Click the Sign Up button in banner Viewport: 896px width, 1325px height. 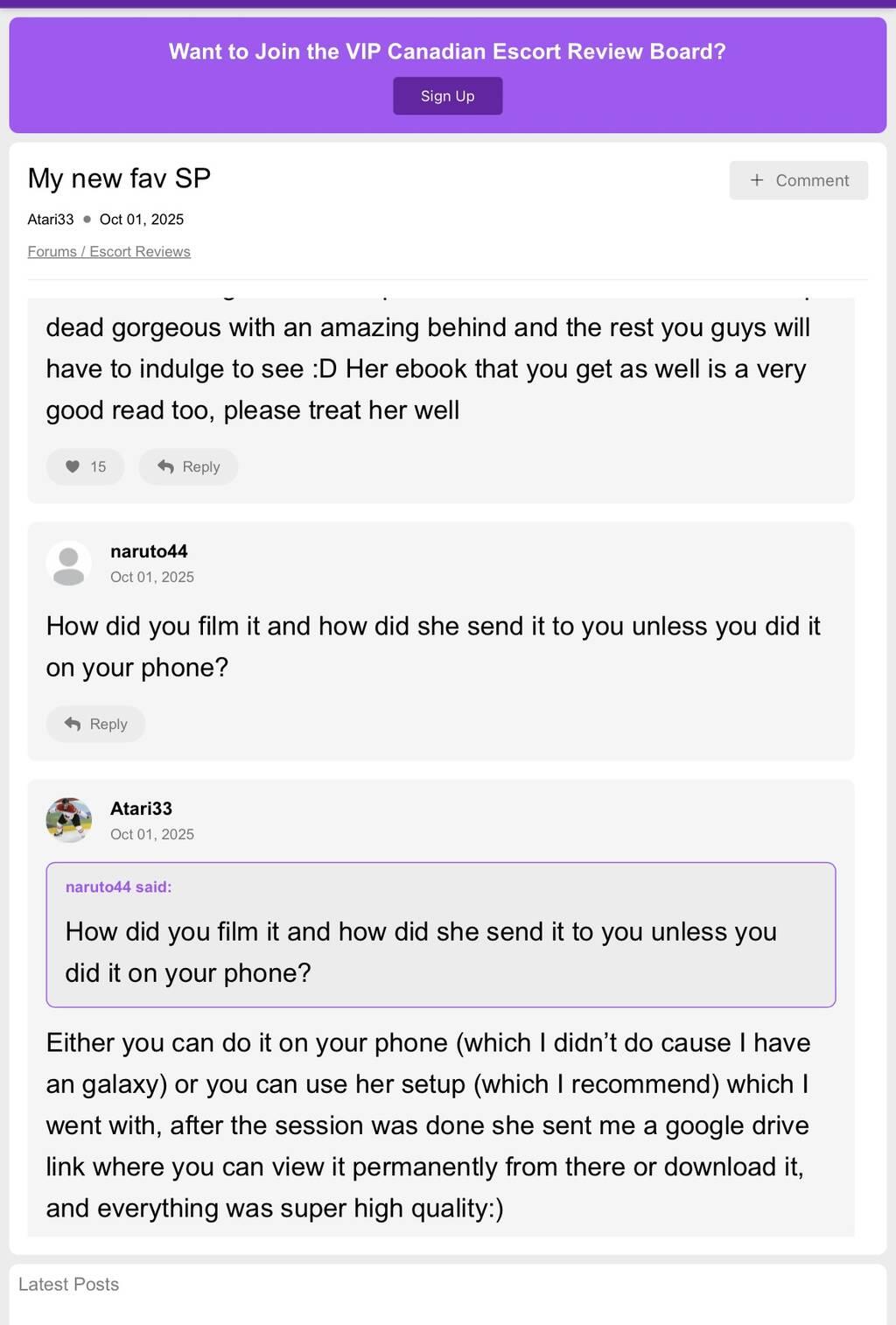click(447, 96)
